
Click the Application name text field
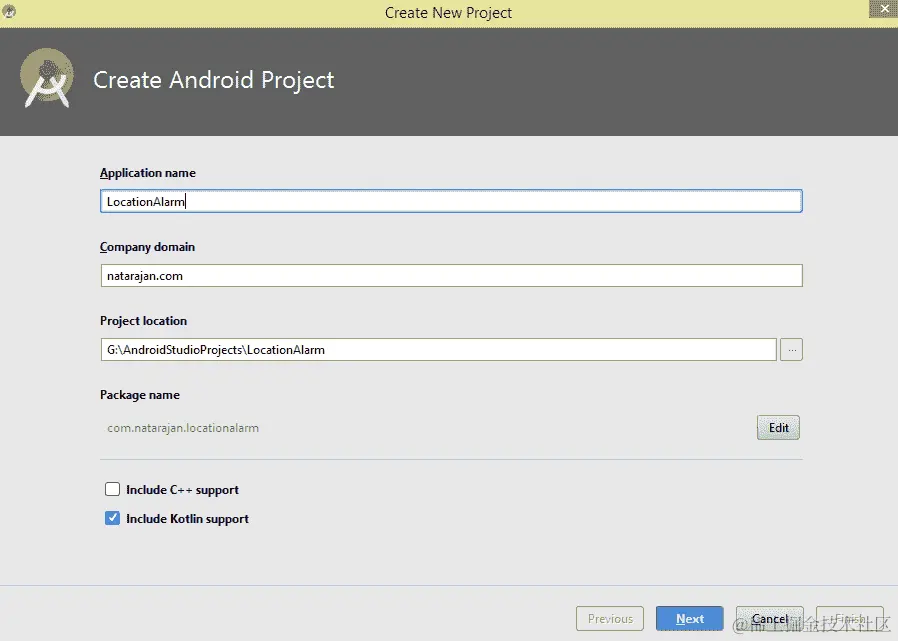451,201
